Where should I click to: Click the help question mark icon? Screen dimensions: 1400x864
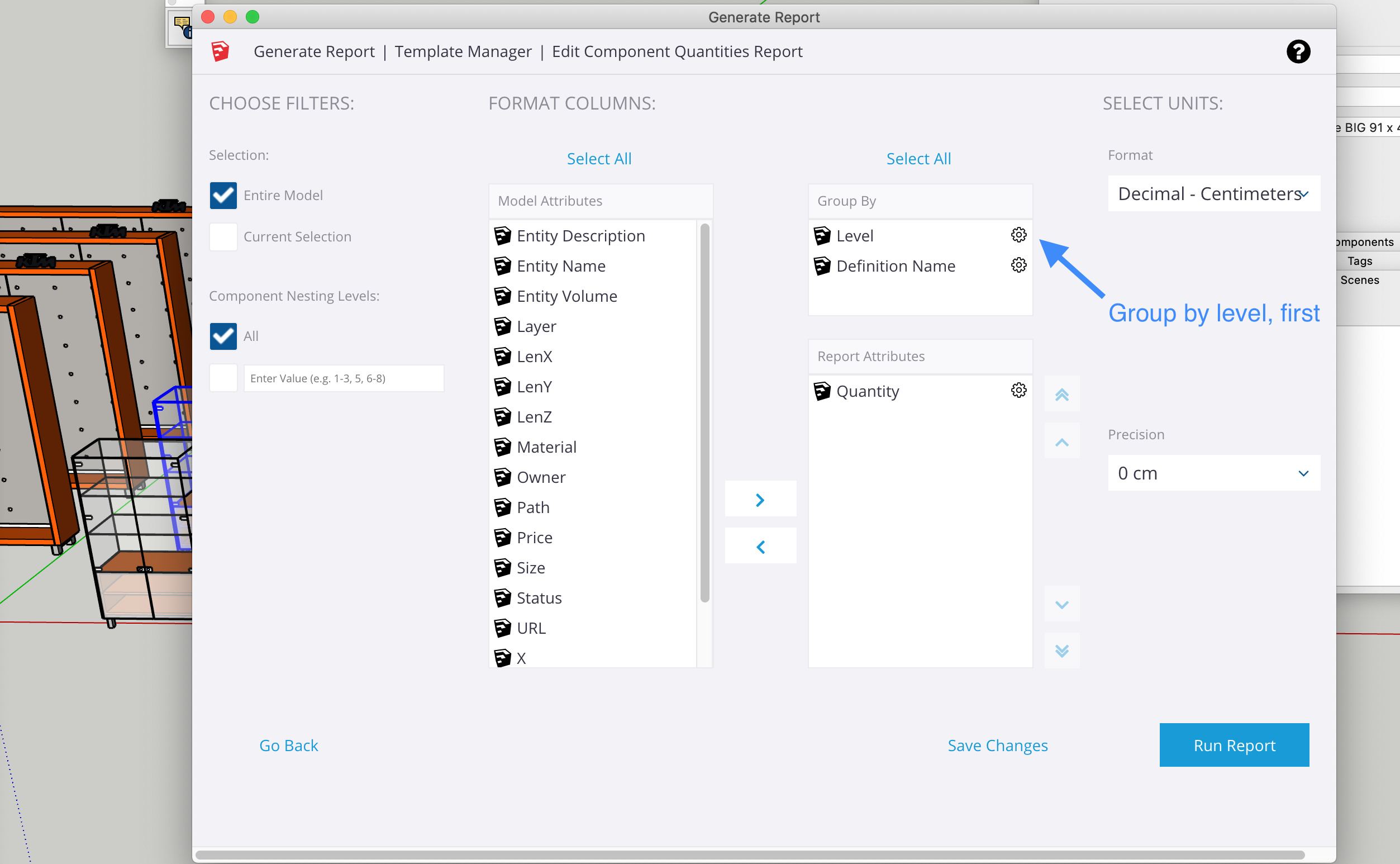pyautogui.click(x=1298, y=51)
